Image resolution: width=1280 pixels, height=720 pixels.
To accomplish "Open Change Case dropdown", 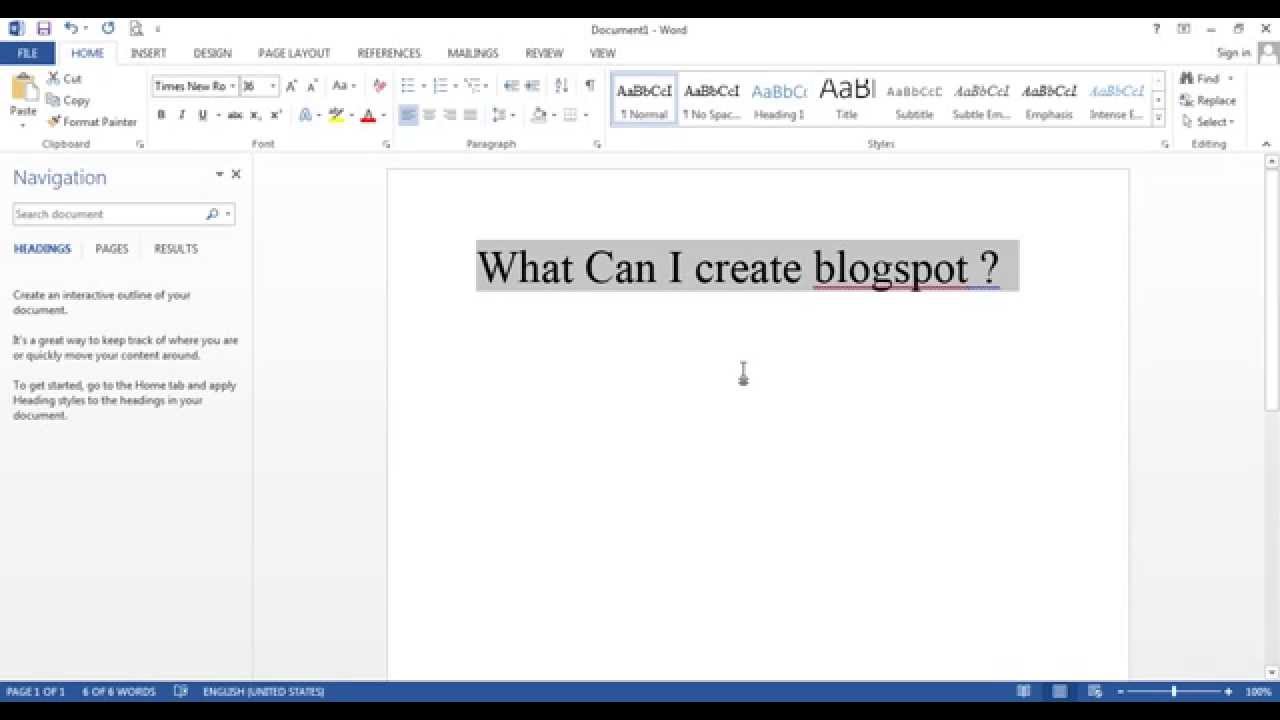I will 344,86.
